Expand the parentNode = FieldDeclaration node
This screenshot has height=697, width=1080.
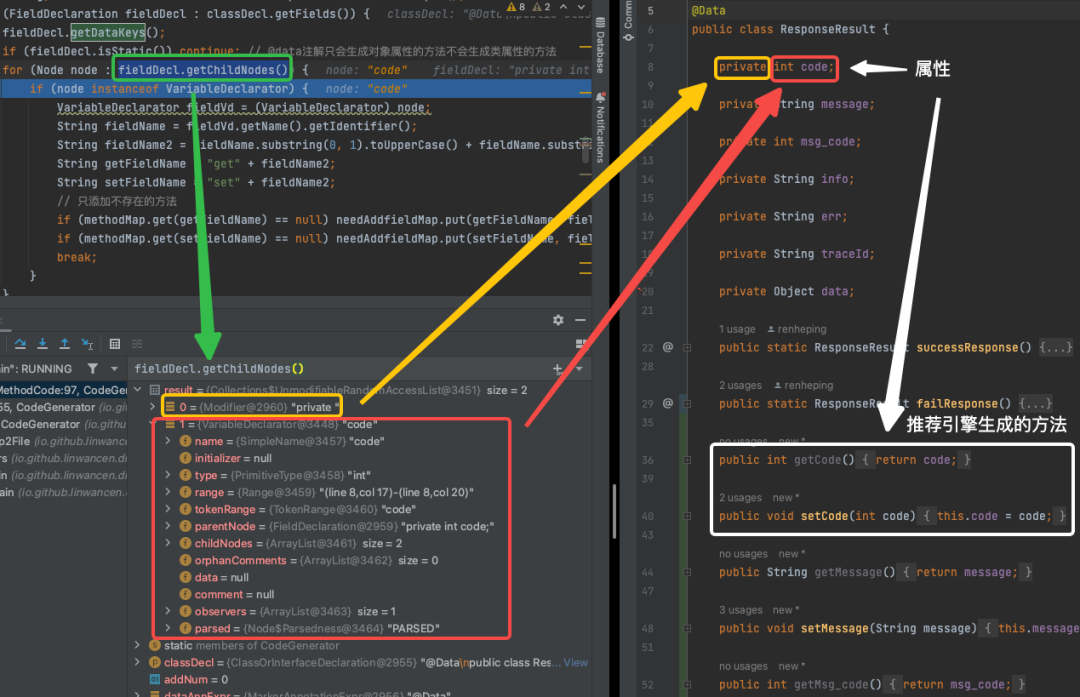168,526
